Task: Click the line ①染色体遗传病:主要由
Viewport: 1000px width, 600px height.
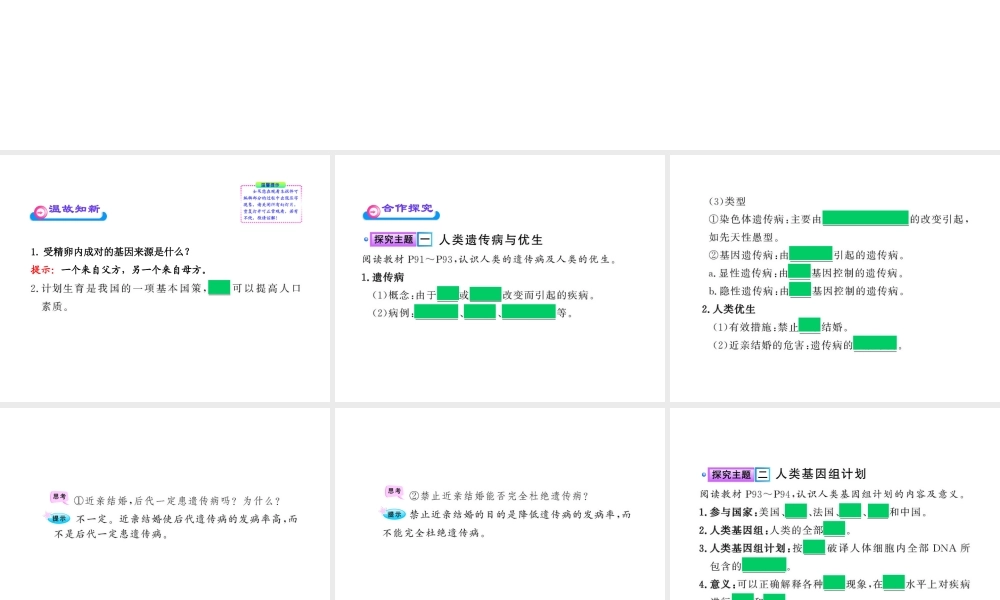Action: (839, 219)
